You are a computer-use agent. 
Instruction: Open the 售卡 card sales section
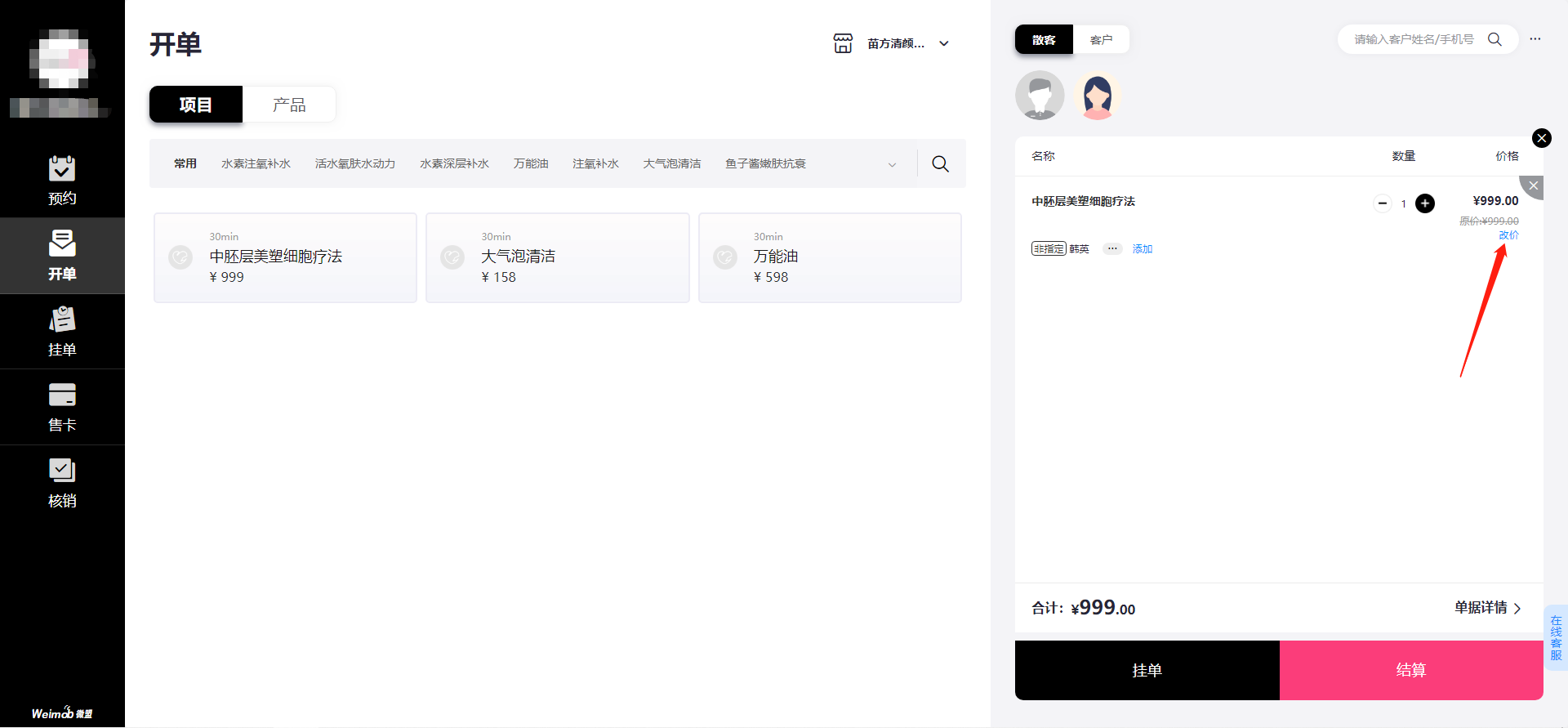[x=62, y=407]
